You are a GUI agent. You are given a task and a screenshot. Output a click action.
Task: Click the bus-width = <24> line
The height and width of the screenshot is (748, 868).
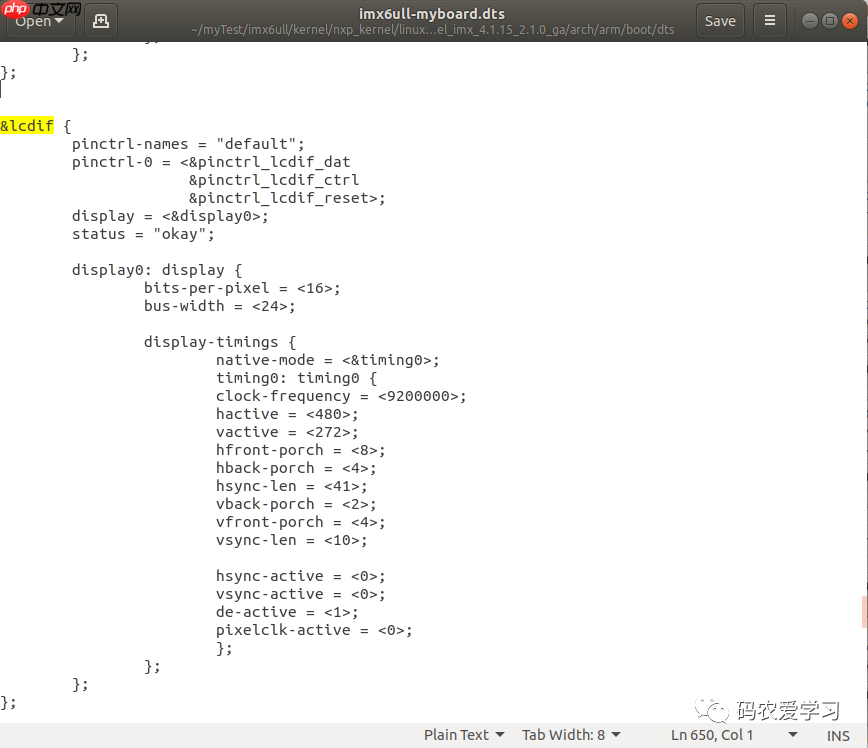(x=220, y=306)
